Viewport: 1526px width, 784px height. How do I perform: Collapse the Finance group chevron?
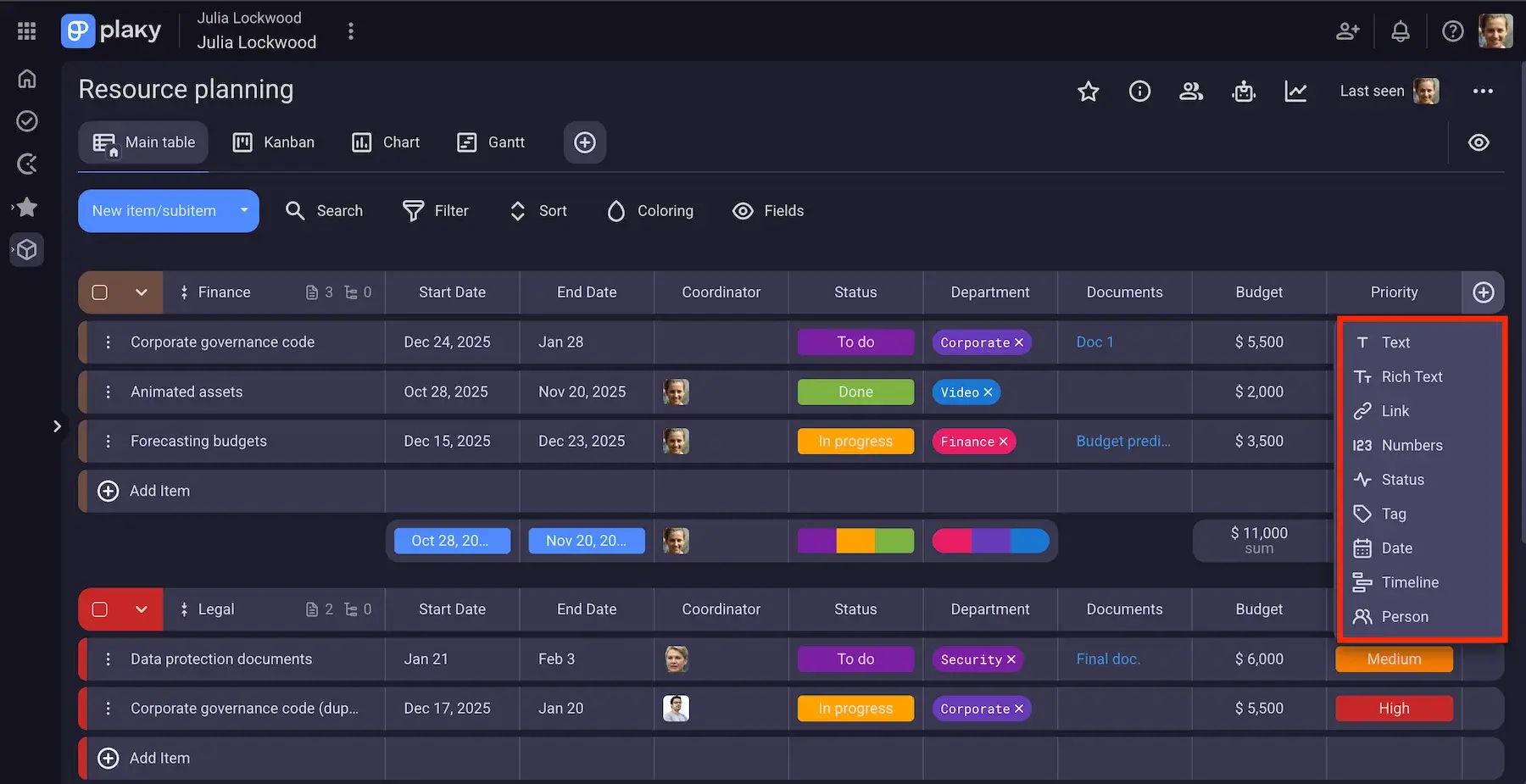142,292
